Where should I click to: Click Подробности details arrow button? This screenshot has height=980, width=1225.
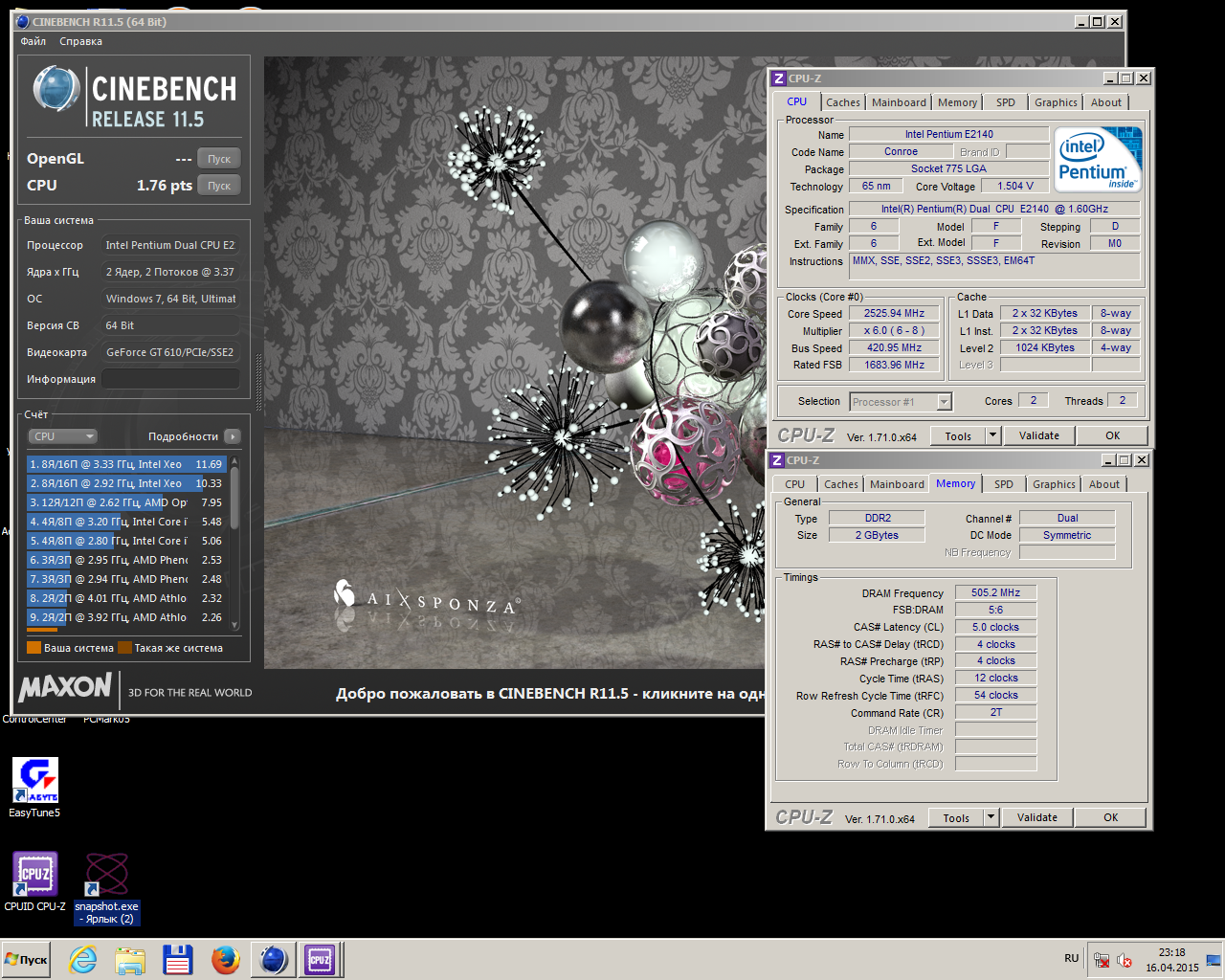click(233, 436)
